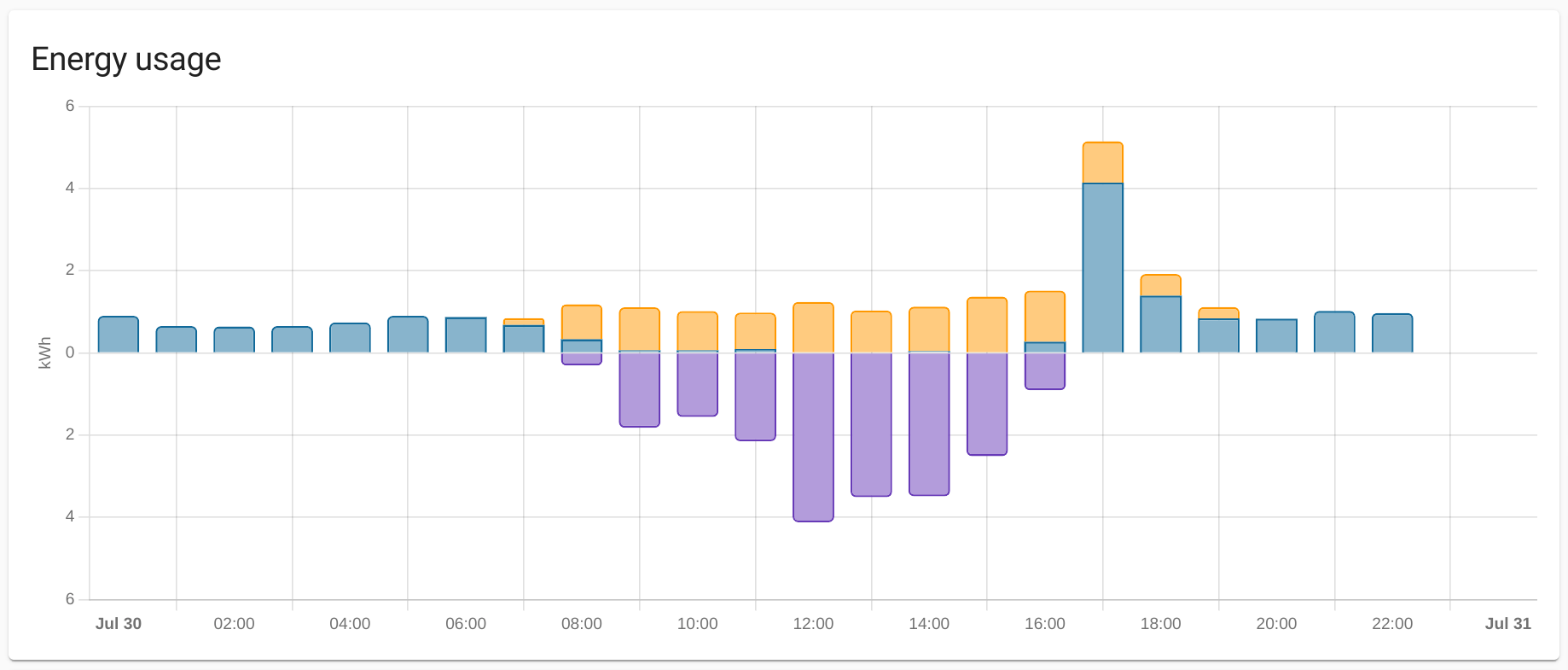
Task: Click the "Jul 30" x-axis label
Action: (119, 624)
